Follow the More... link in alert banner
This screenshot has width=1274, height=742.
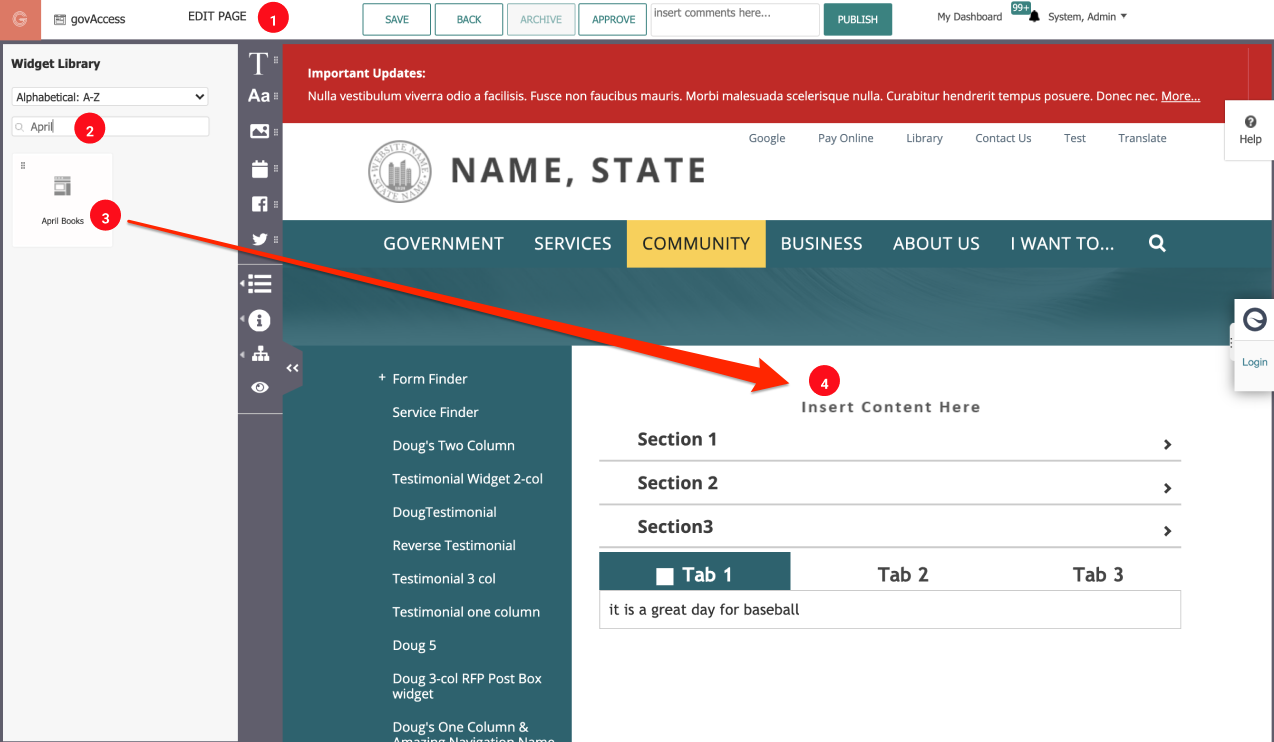pos(1180,96)
